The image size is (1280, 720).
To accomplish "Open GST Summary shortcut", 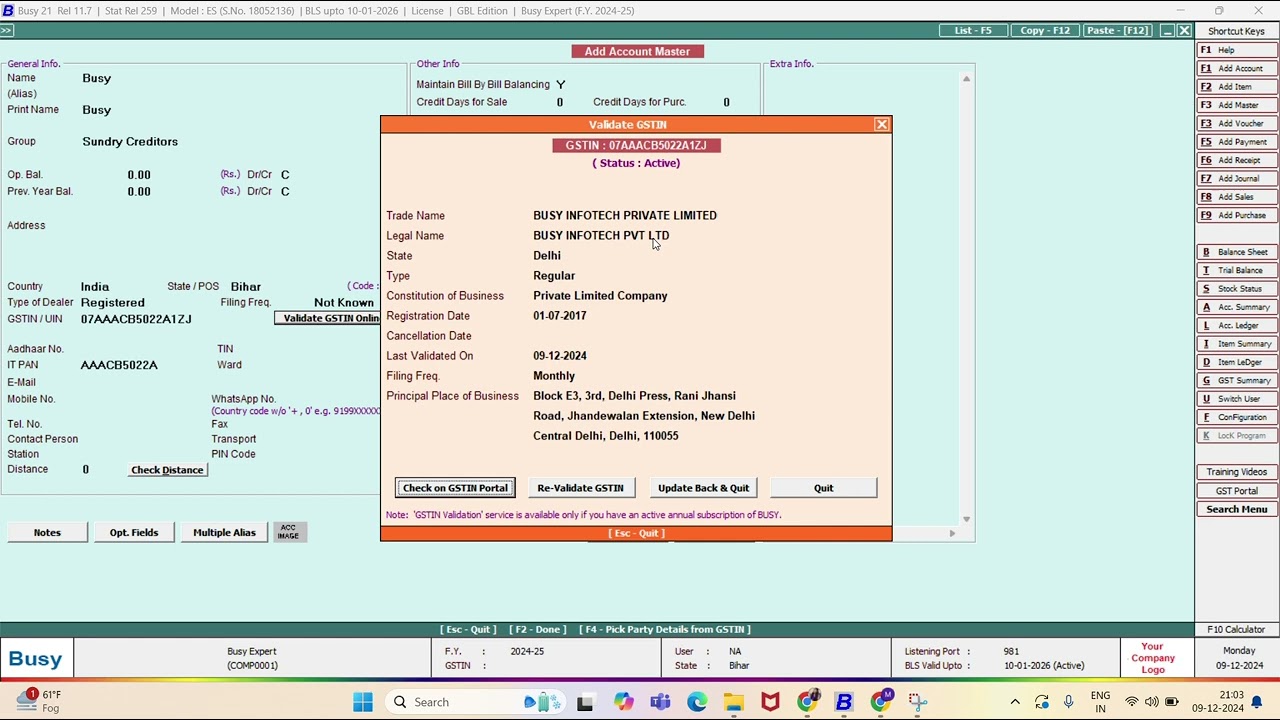I will tap(1236, 381).
